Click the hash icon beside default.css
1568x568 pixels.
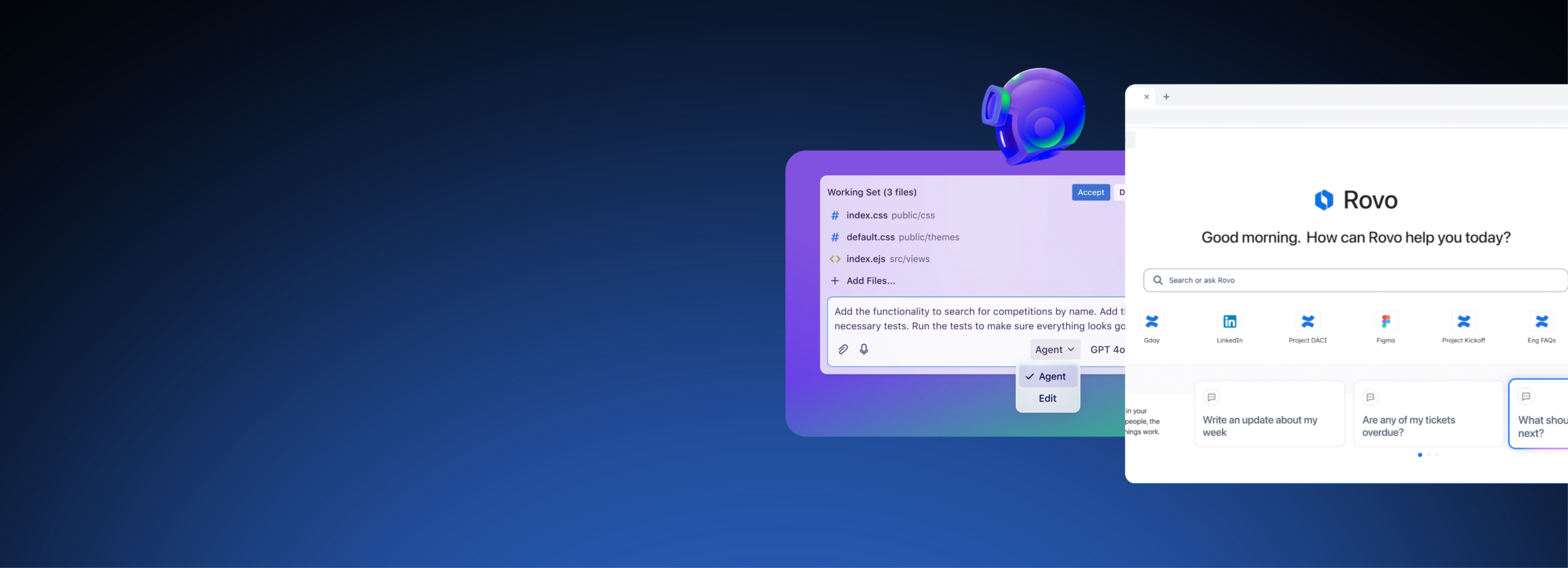(x=835, y=237)
